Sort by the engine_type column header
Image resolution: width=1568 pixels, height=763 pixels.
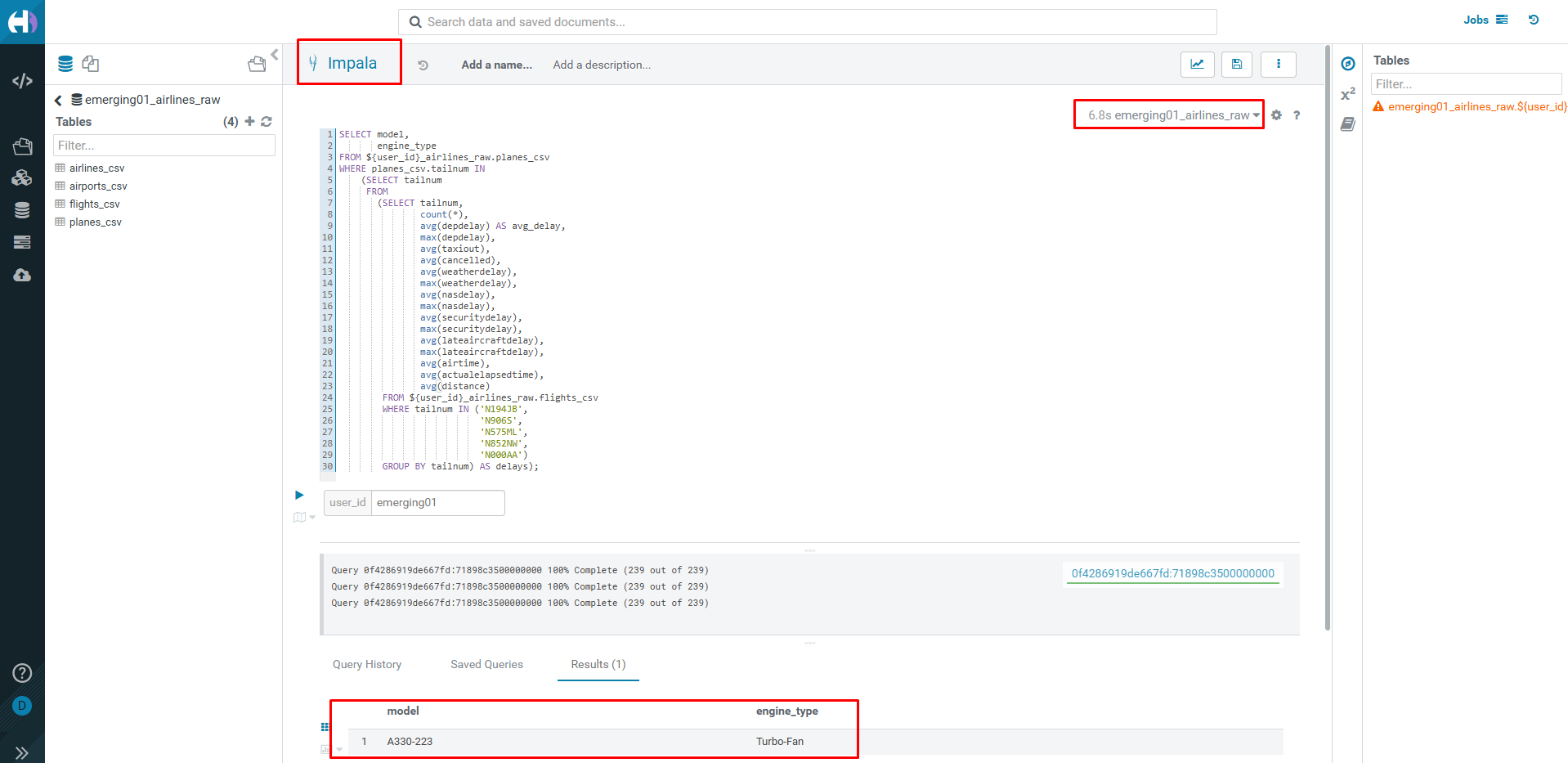pos(787,711)
